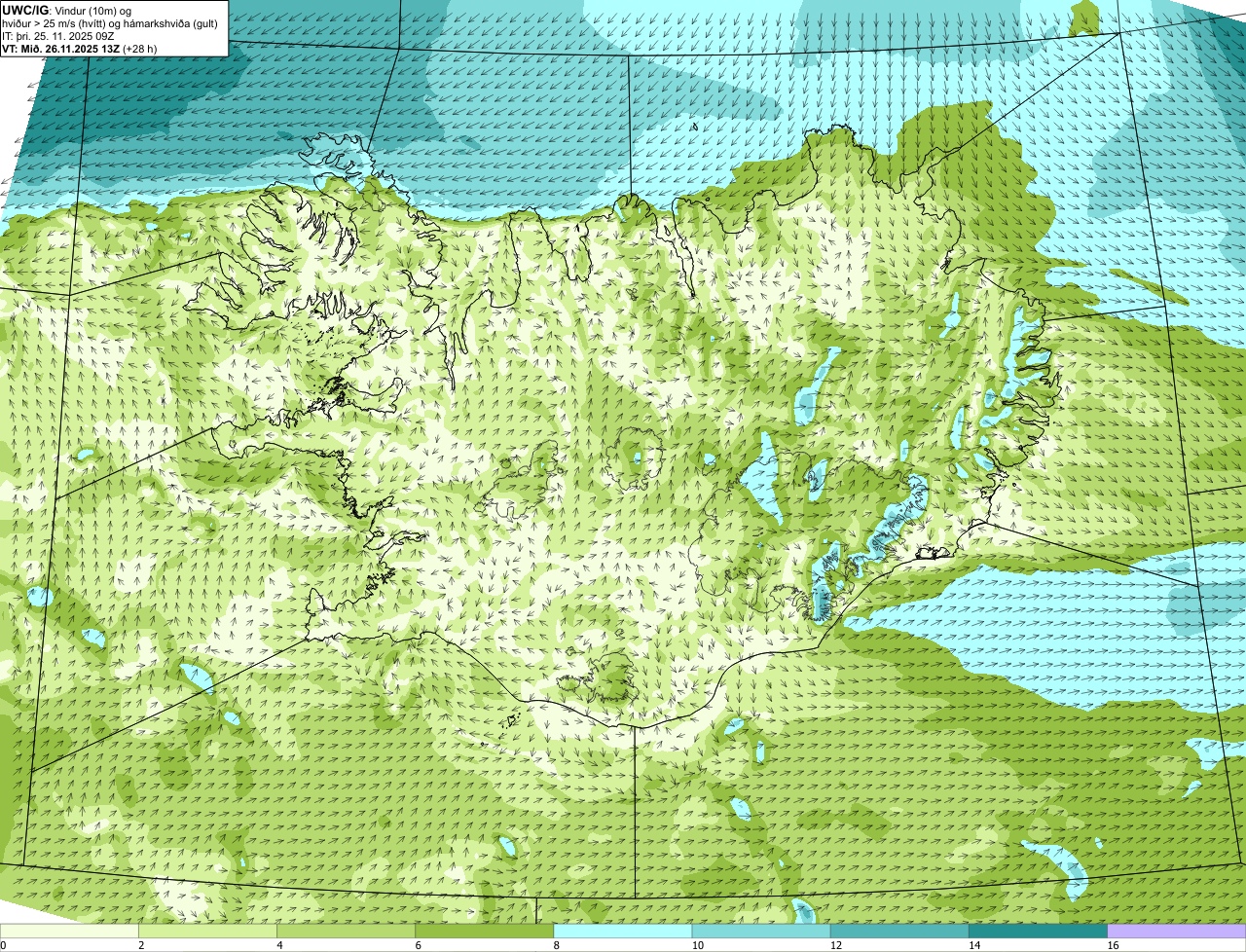This screenshot has height=952, width=1246.
Task: Click the legend tick label '8'
Action: click(557, 945)
